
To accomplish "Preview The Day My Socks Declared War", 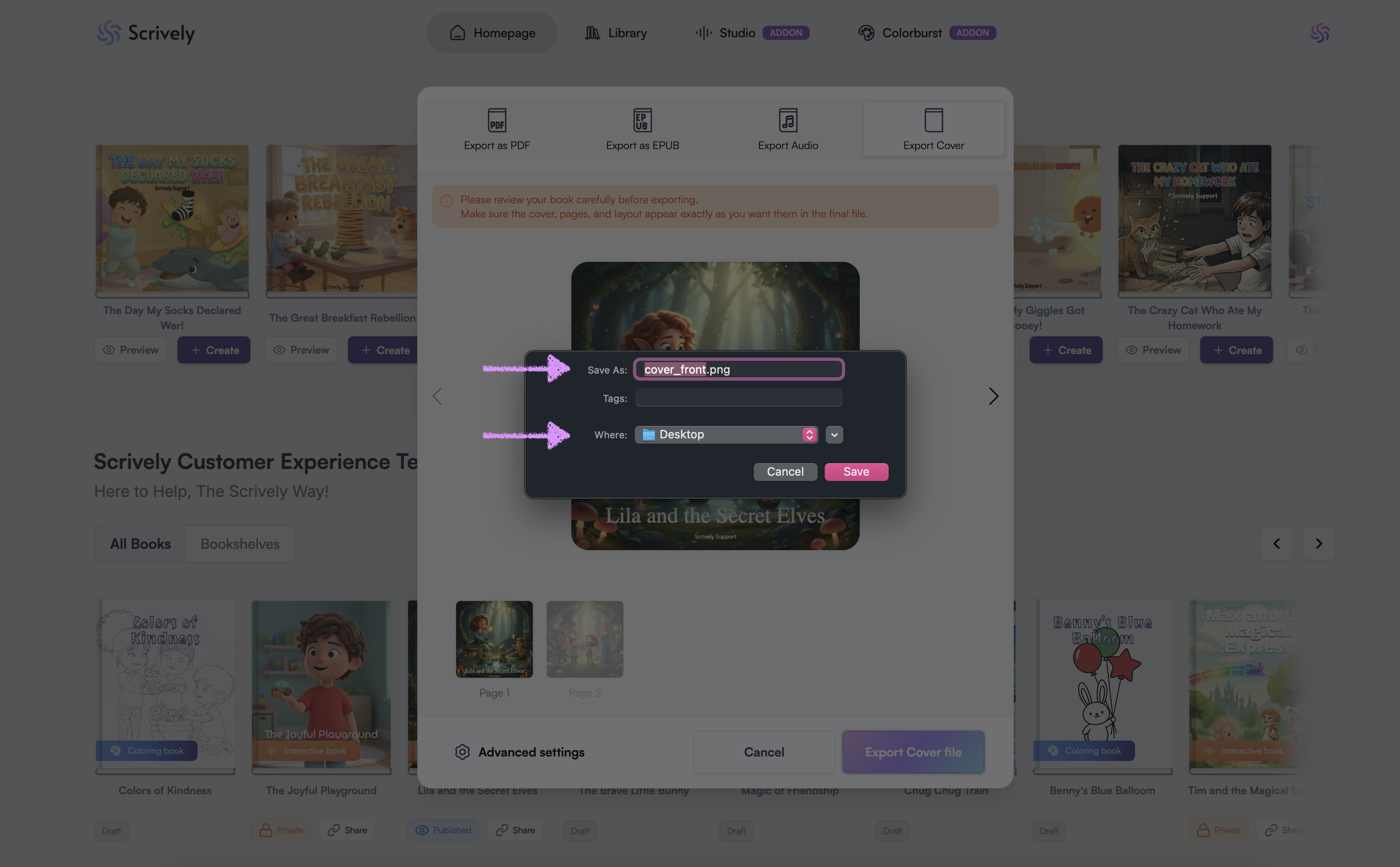I will point(131,350).
